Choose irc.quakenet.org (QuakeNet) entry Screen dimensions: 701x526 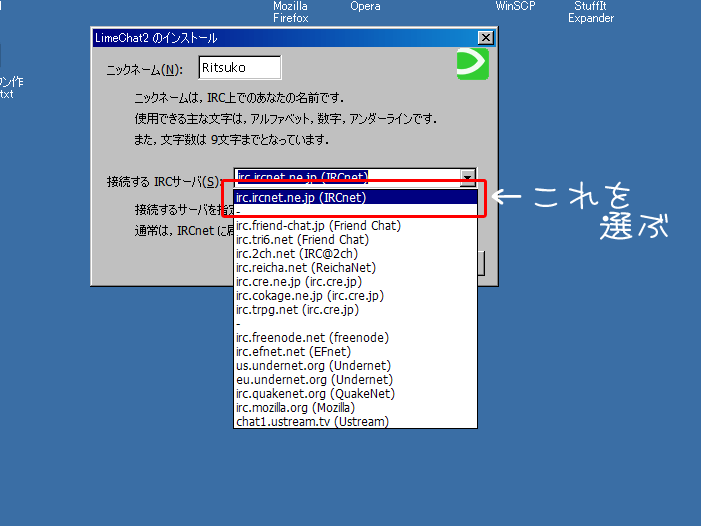click(355, 394)
